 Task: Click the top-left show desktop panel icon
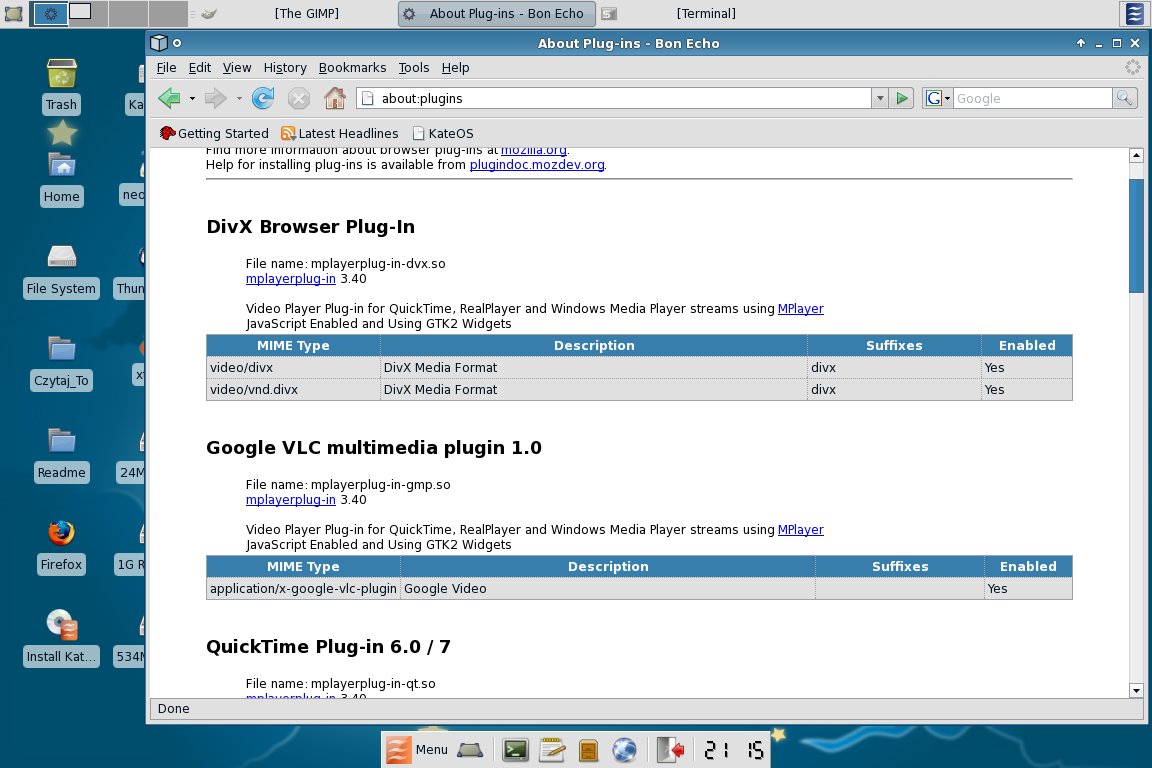pyautogui.click(x=13, y=13)
